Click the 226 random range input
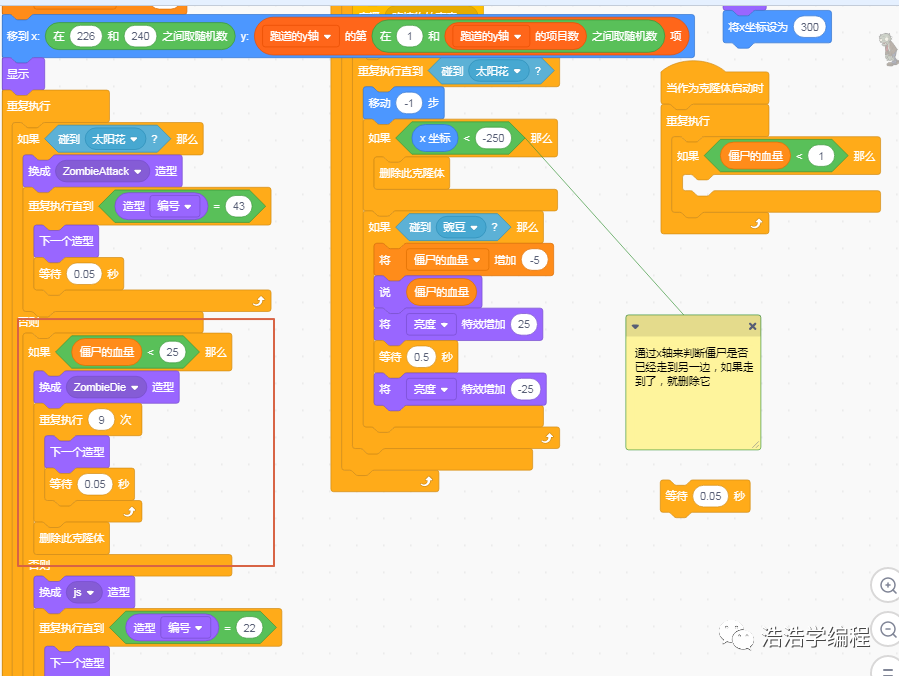The width and height of the screenshot is (899, 676). [x=85, y=36]
